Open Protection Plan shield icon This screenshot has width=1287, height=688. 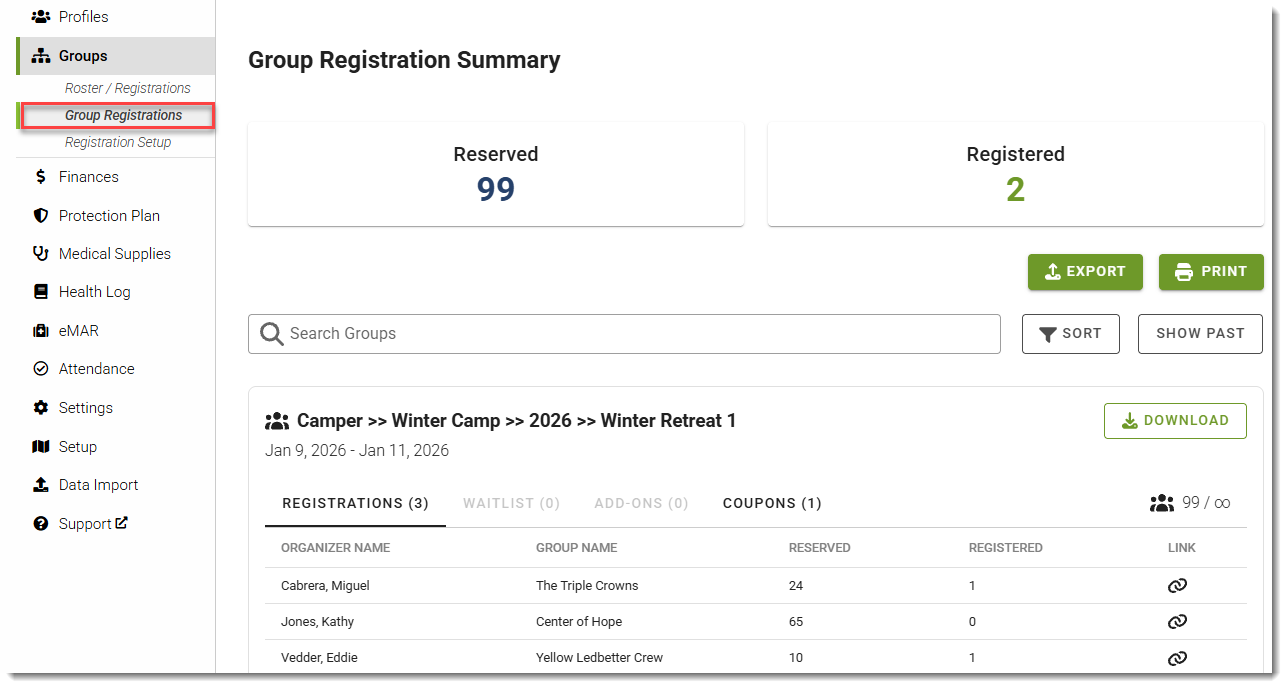[x=41, y=216]
